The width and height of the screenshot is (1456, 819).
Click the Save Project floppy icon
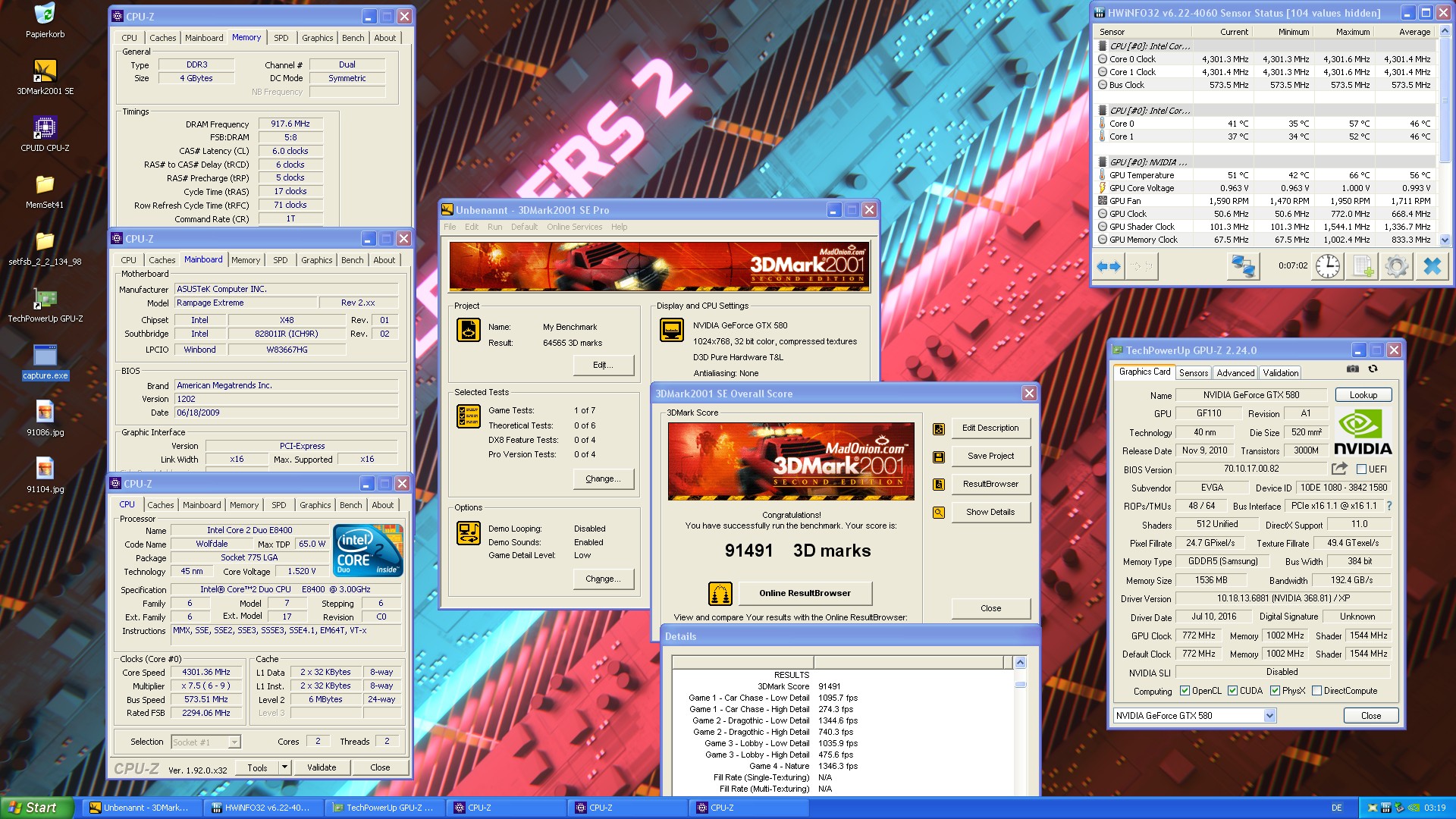pos(939,457)
